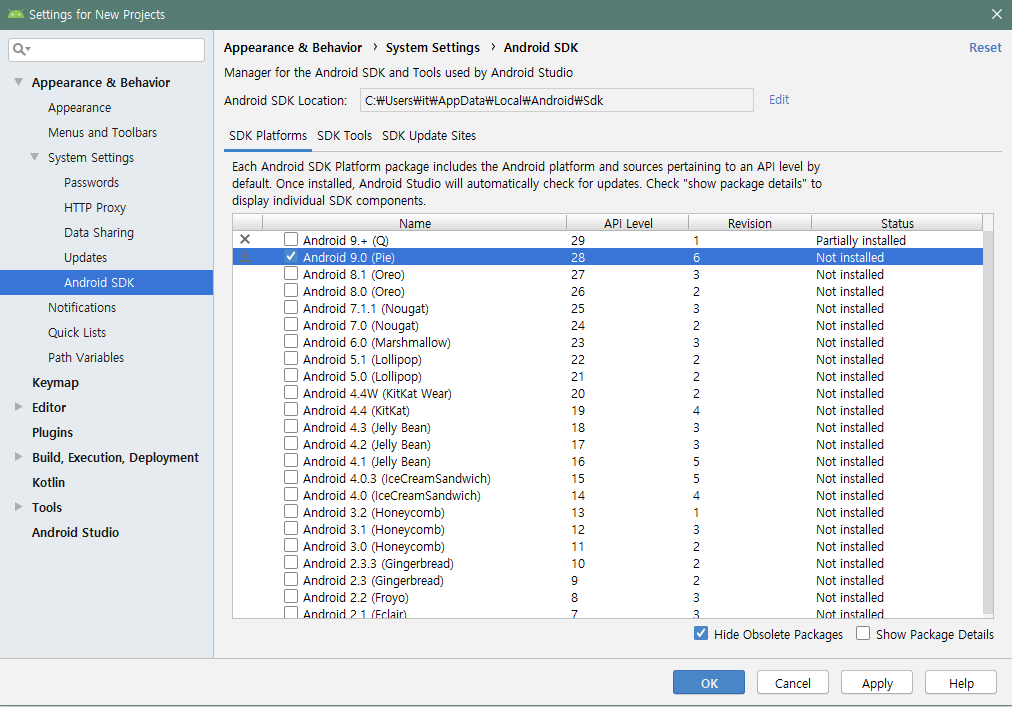Viewport: 1012px width, 707px height.
Task: Click Appearance & Behavior in the breadcrumb
Action: pyautogui.click(x=293, y=48)
